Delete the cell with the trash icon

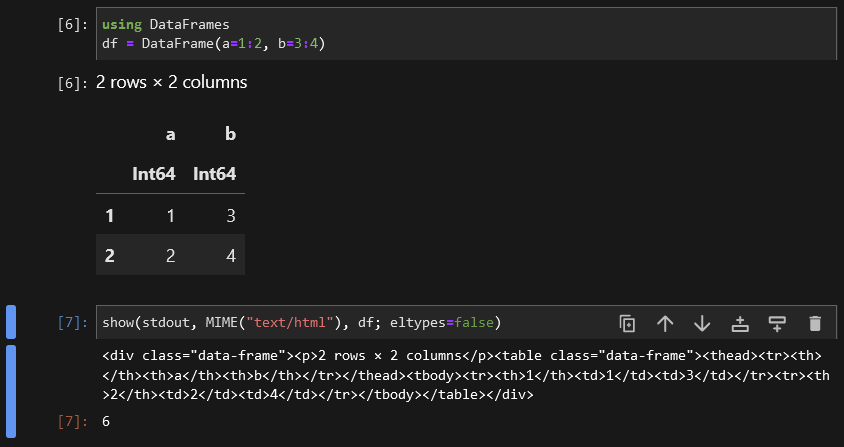(815, 323)
